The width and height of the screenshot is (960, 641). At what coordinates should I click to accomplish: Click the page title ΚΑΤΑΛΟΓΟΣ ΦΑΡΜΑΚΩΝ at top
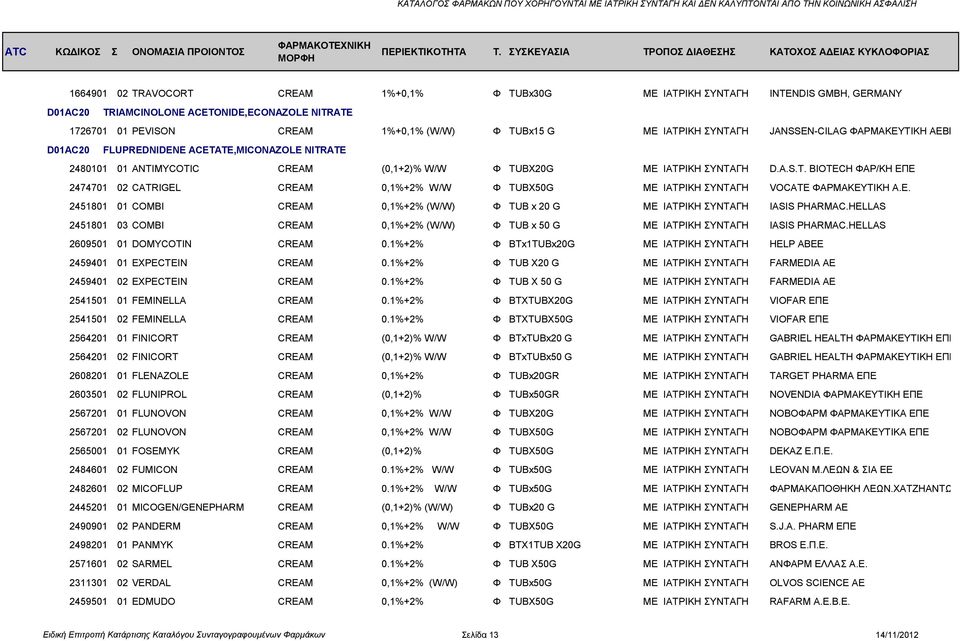657,4
